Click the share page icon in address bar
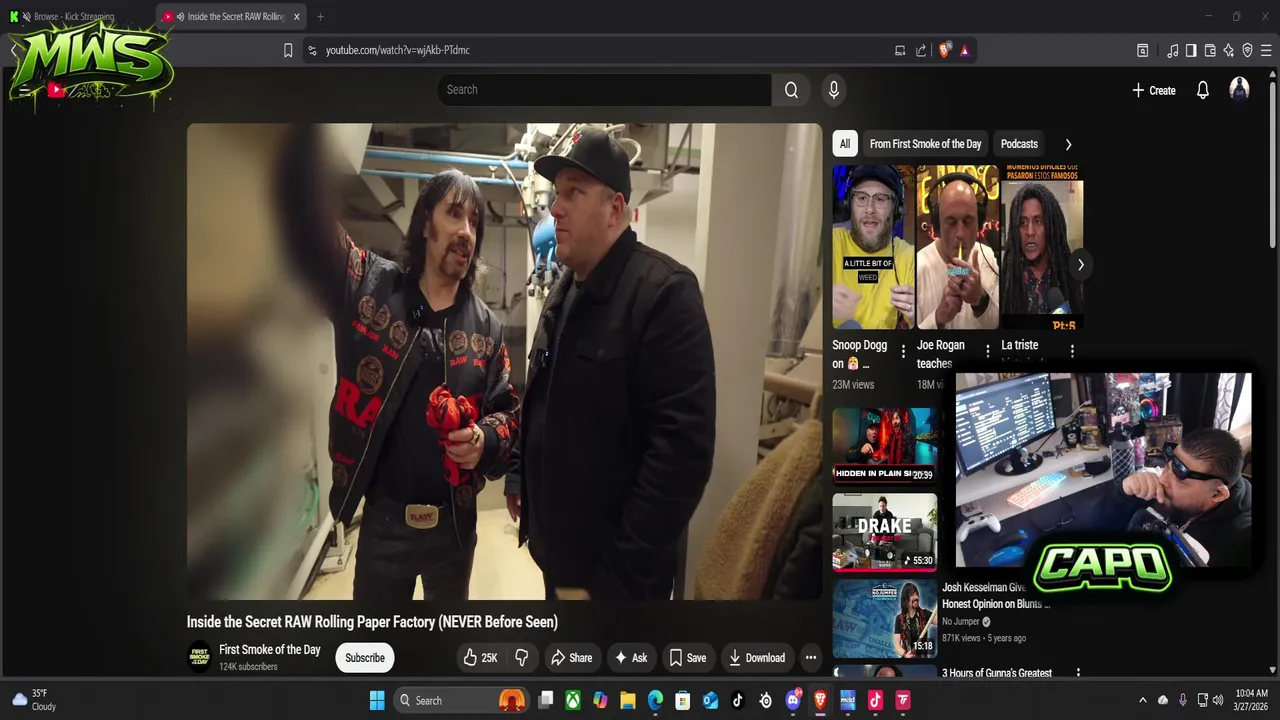This screenshot has height=720, width=1280. coord(921,50)
